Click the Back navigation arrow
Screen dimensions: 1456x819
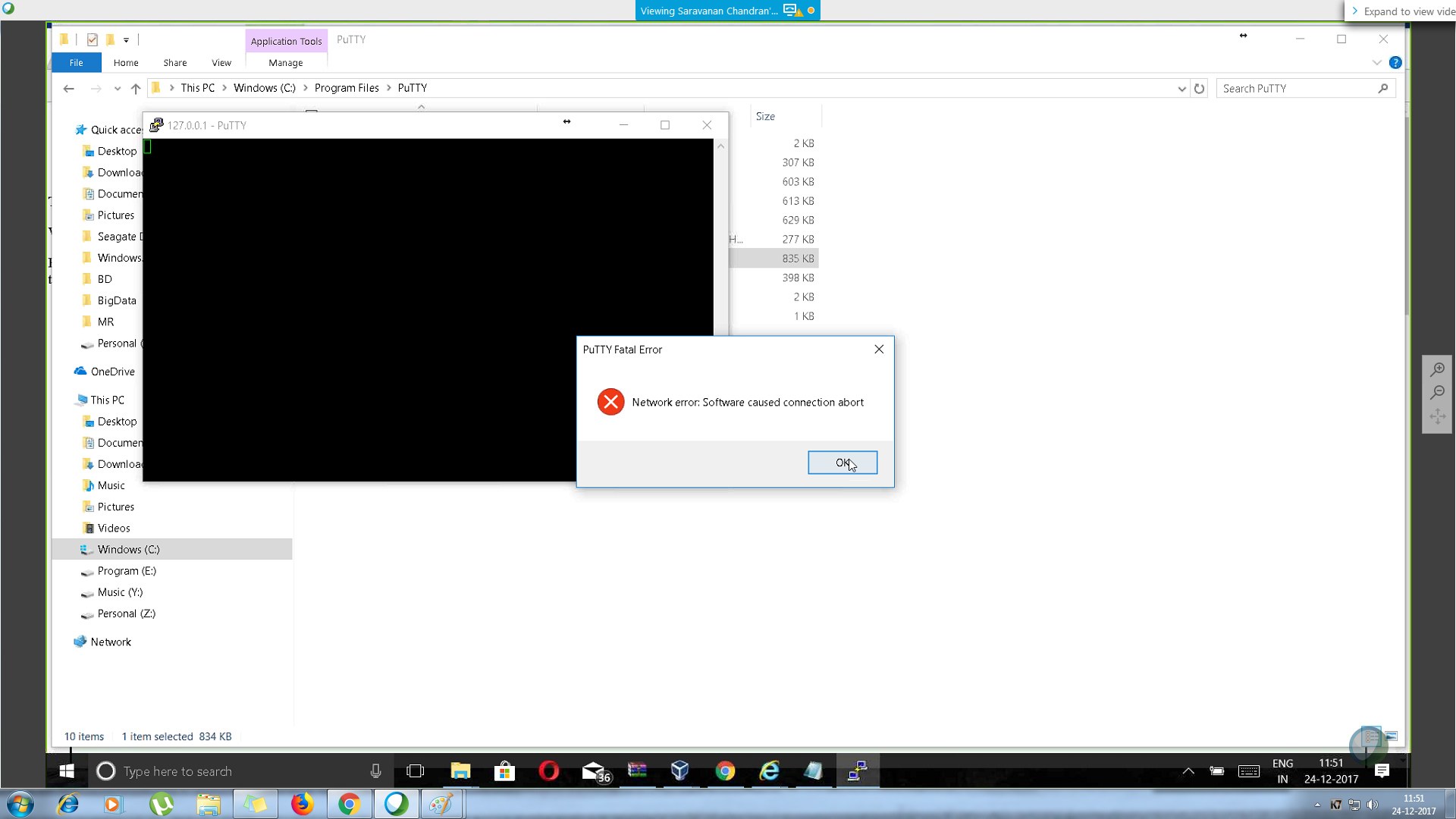click(x=69, y=89)
